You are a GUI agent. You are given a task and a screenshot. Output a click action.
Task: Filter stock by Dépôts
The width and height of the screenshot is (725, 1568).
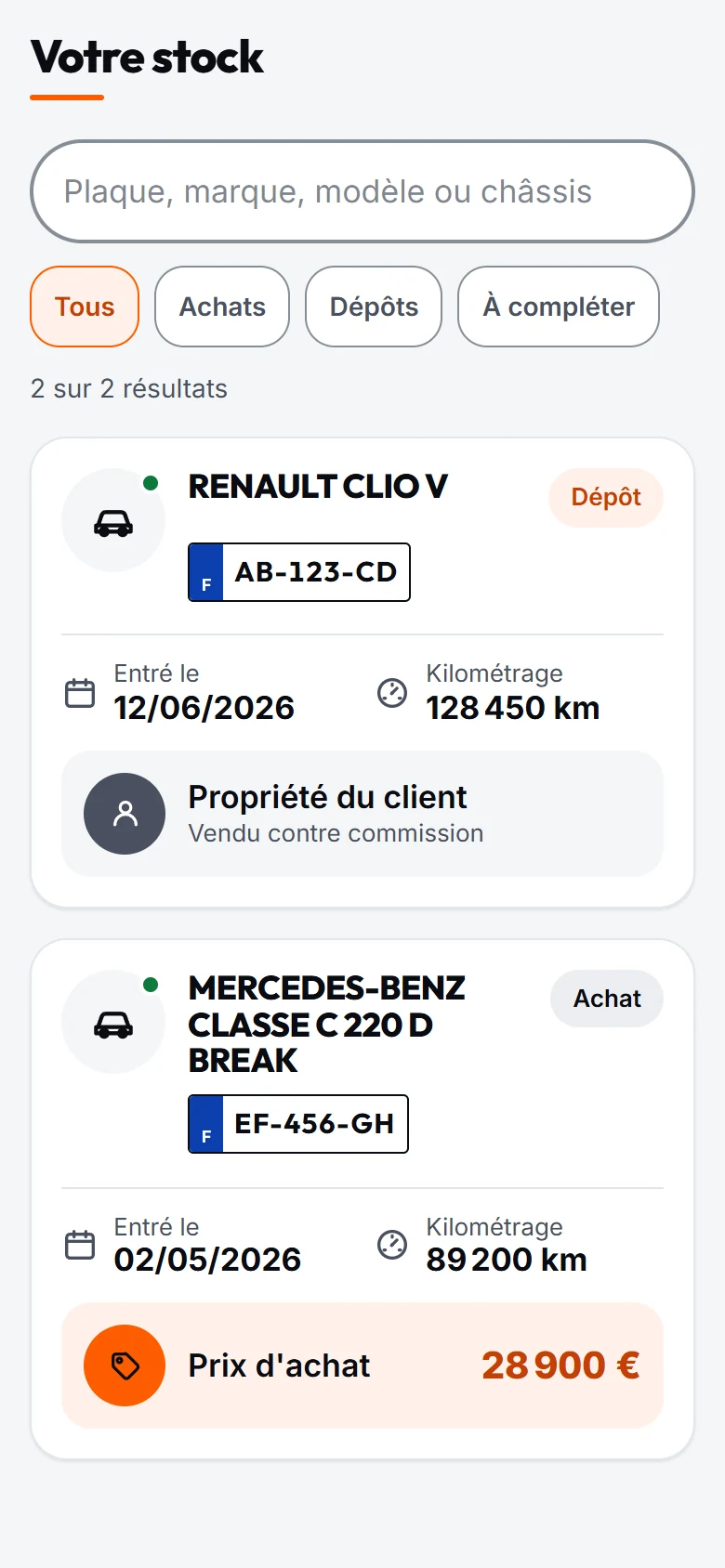tap(374, 307)
